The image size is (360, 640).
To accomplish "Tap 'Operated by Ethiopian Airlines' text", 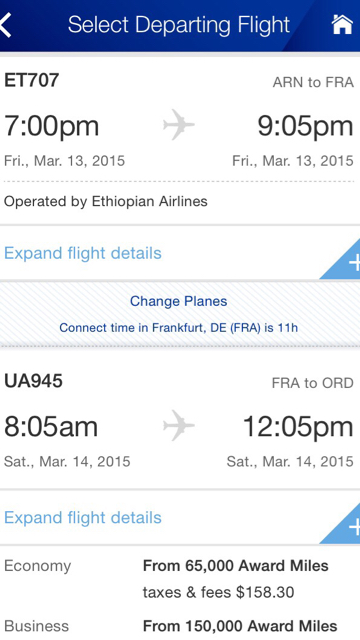I will pyautogui.click(x=106, y=201).
